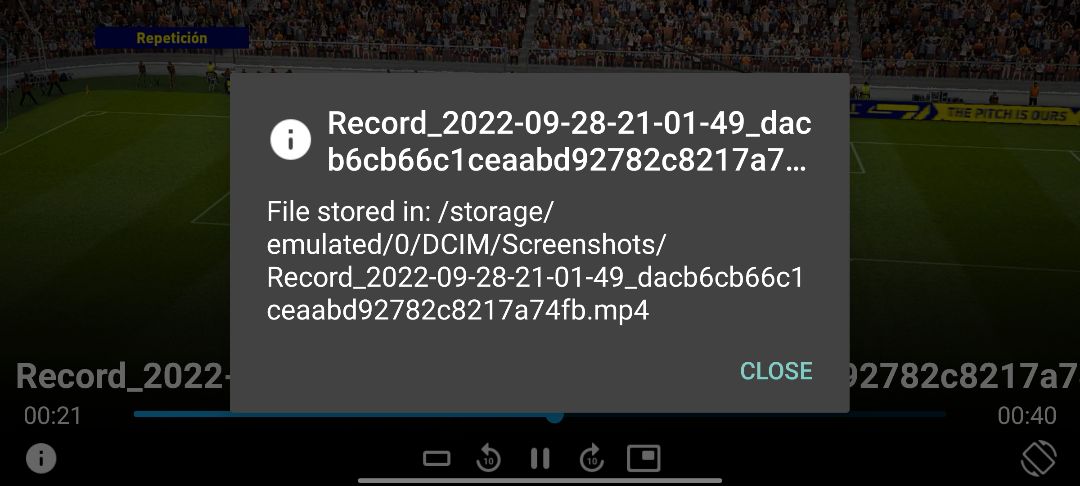Viewport: 1080px width, 486px height.
Task: Tap the 00:21 elapsed time label
Action: pos(52,415)
